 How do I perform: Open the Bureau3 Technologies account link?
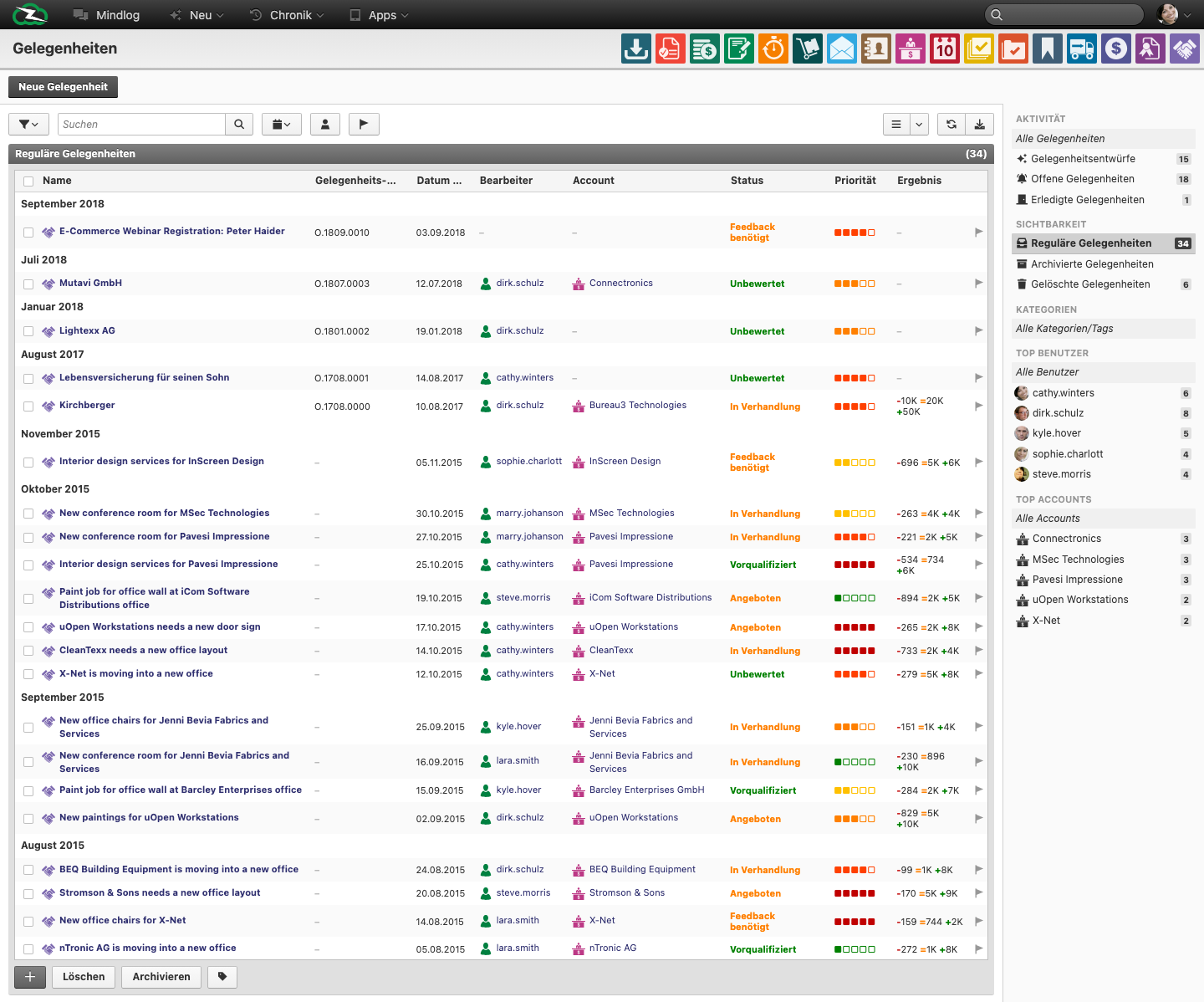638,406
